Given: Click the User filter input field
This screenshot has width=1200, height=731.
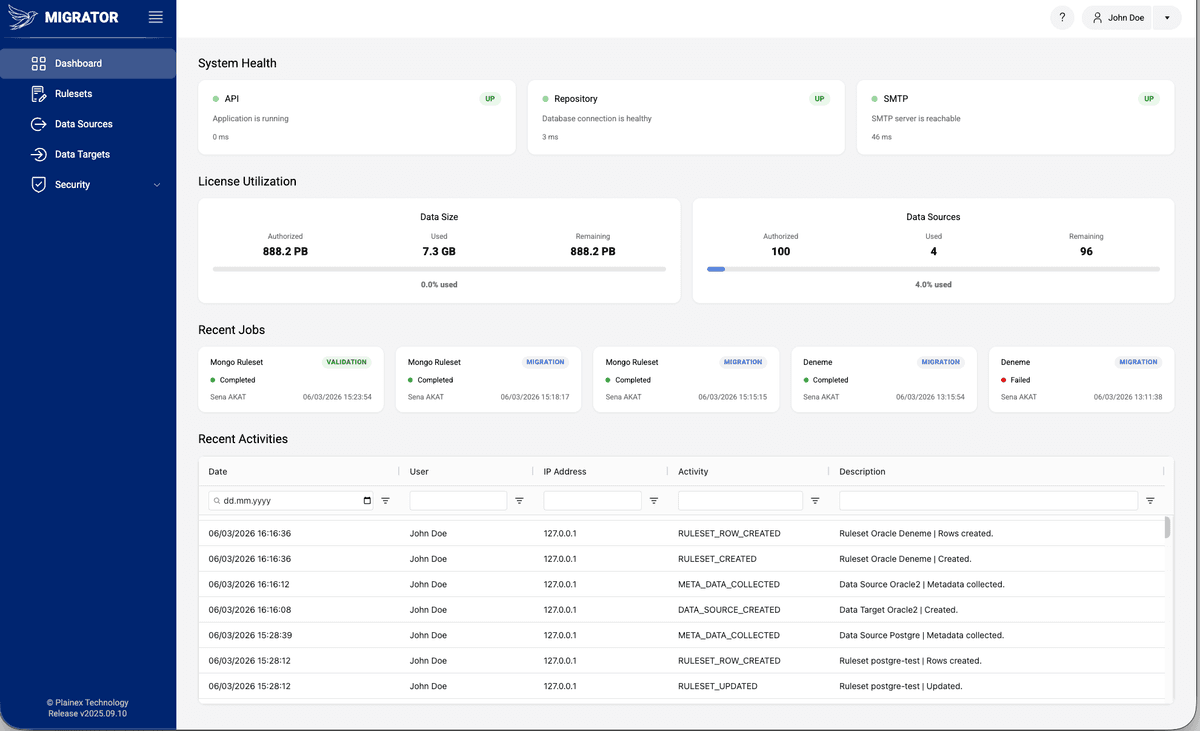Looking at the screenshot, I should (x=458, y=500).
